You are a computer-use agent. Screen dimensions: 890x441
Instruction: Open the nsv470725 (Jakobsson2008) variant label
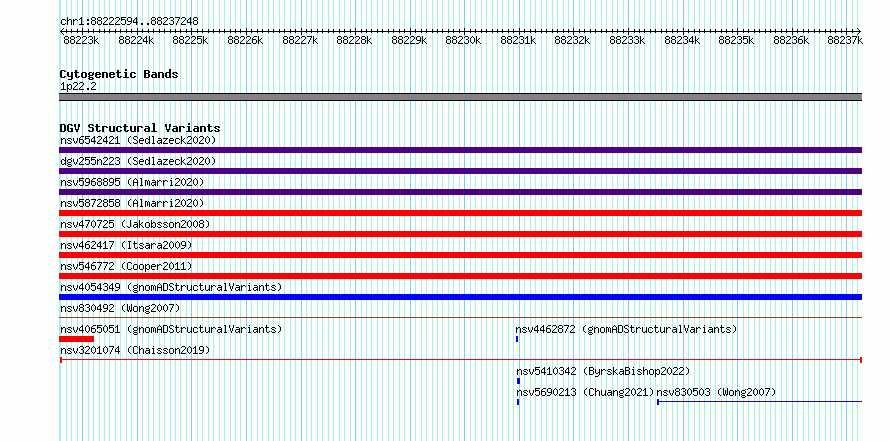tap(135, 224)
